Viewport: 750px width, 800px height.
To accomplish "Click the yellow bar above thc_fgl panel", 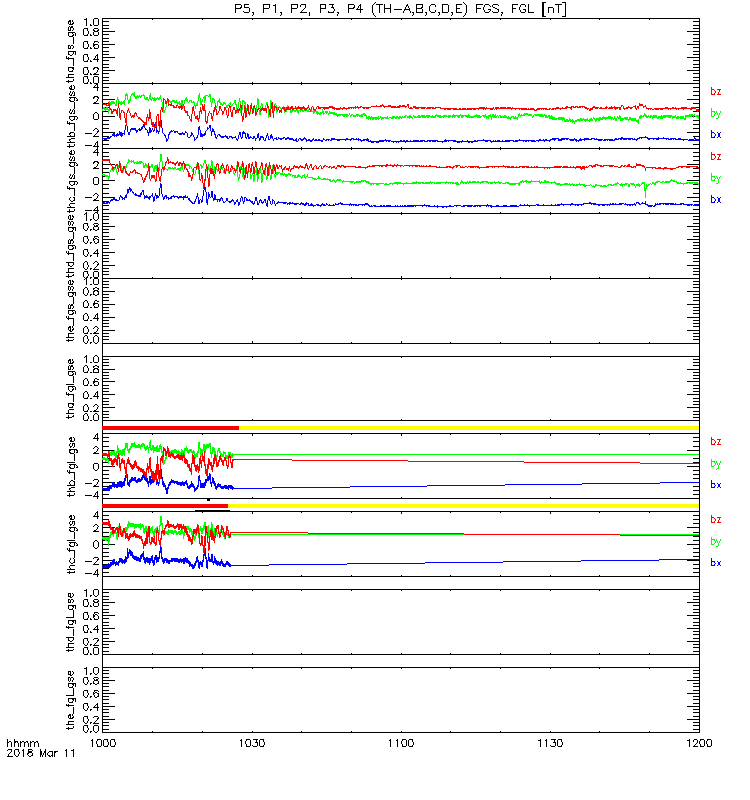I will point(463,506).
